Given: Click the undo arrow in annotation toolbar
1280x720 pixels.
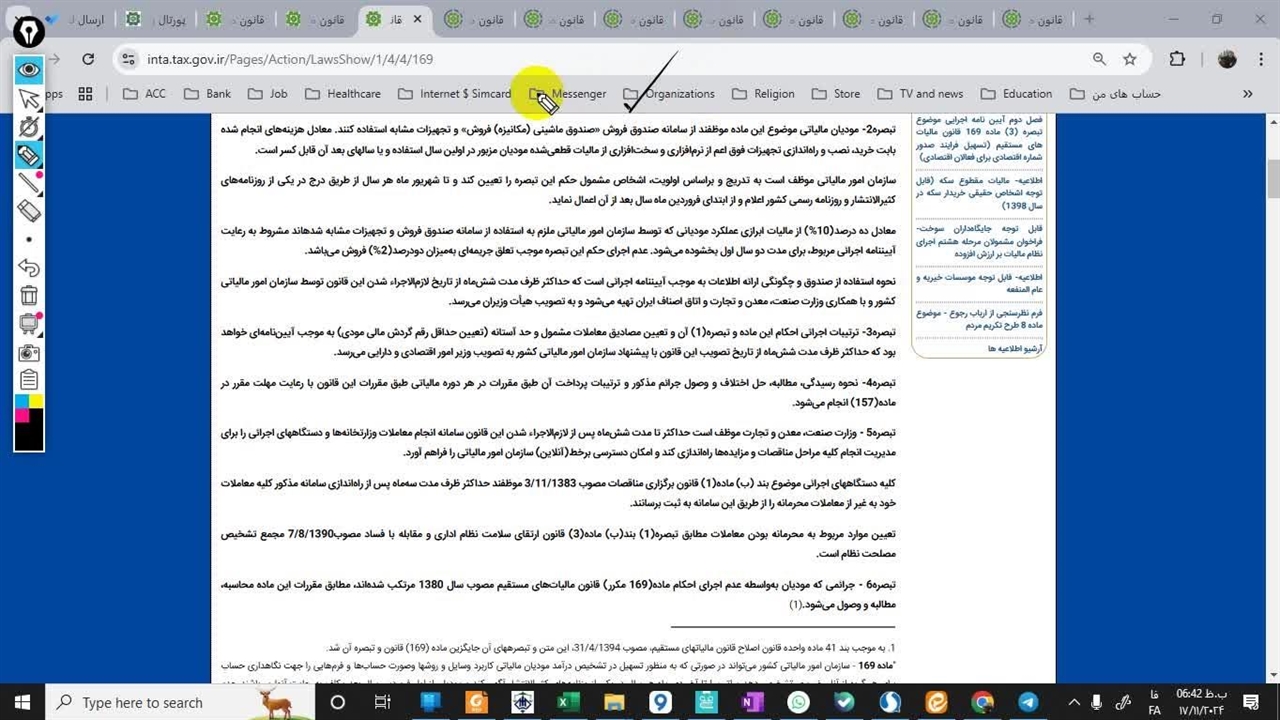Looking at the screenshot, I should (x=29, y=267).
